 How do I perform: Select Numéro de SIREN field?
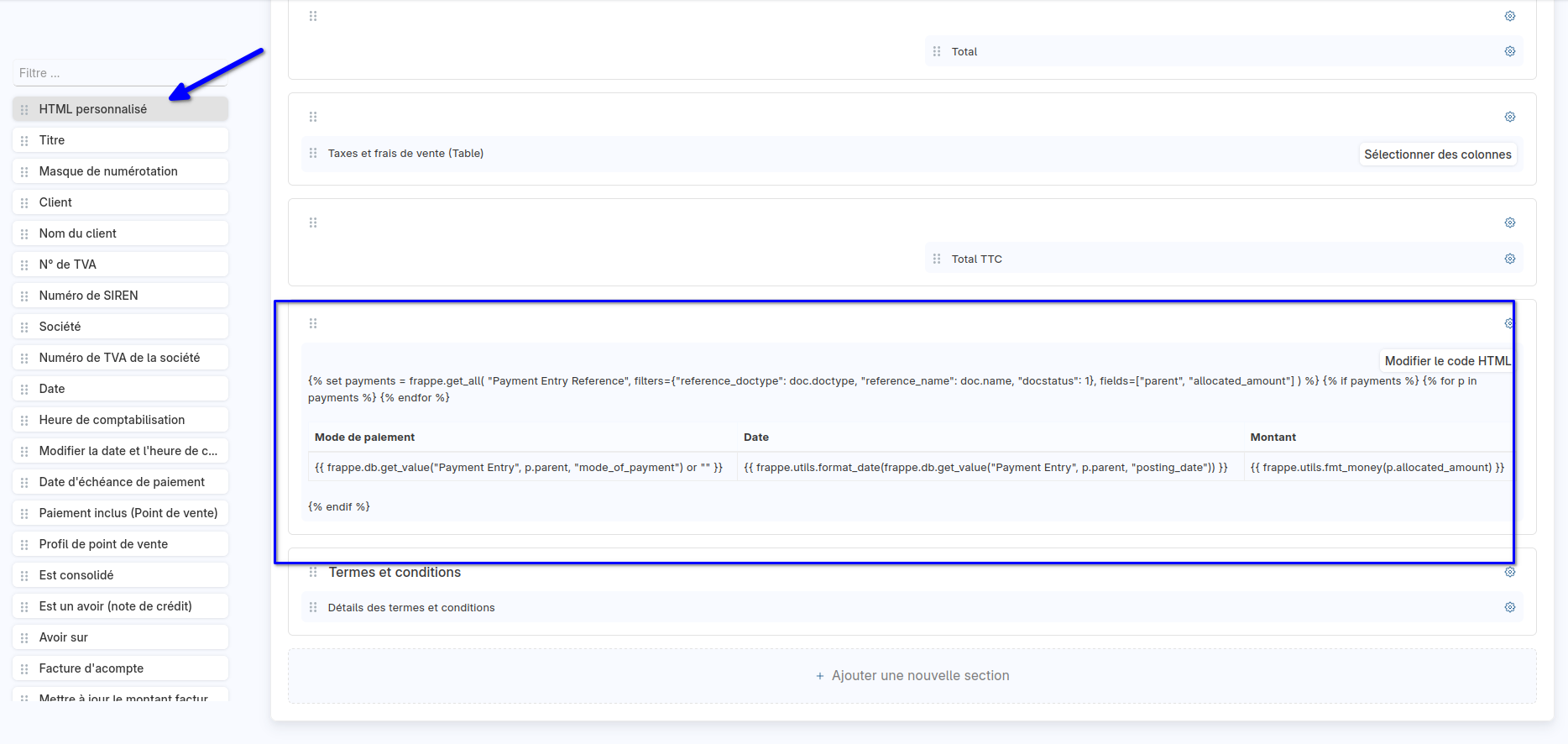pos(120,296)
